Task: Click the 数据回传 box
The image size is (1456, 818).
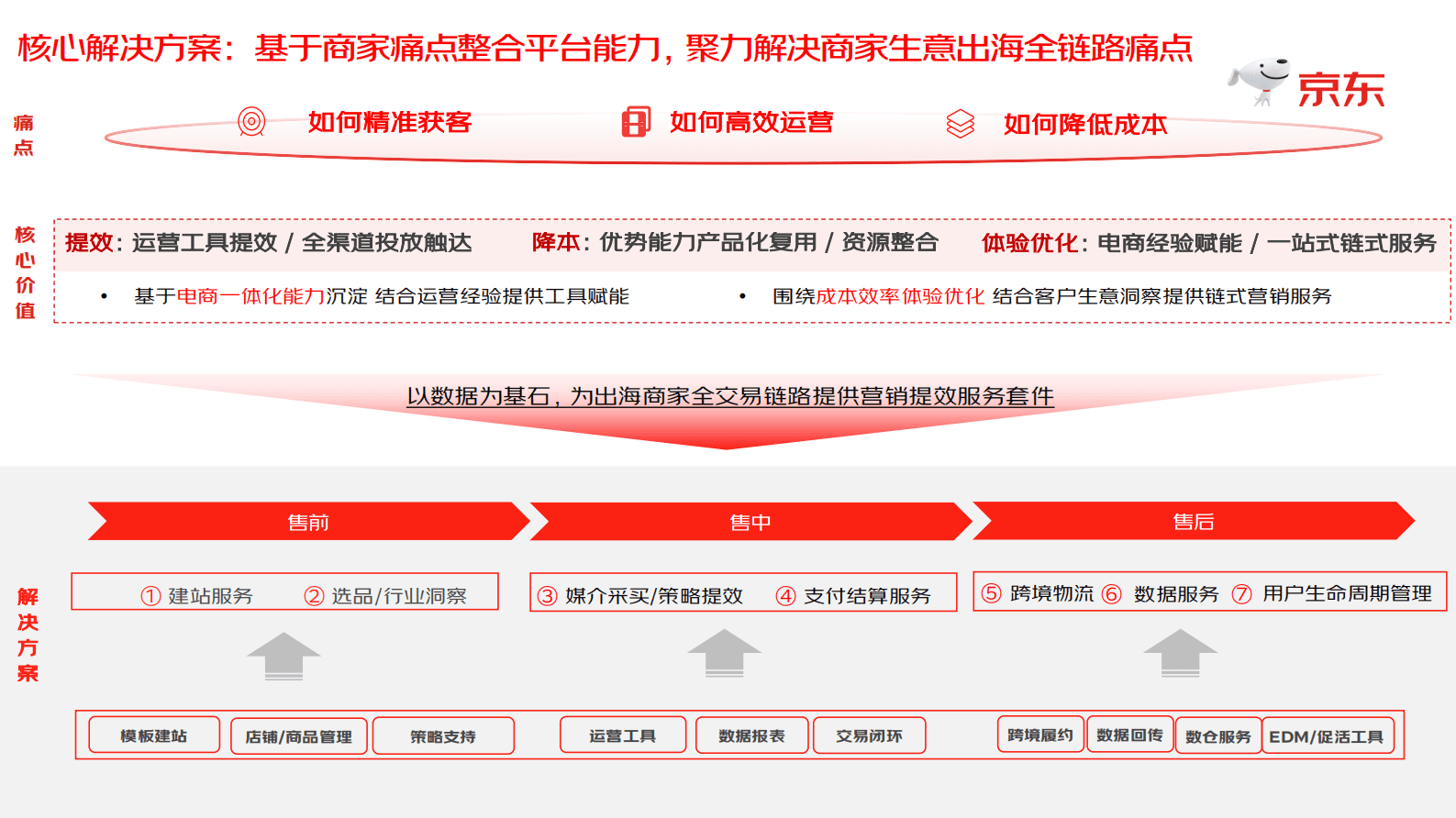Action: click(x=1130, y=734)
